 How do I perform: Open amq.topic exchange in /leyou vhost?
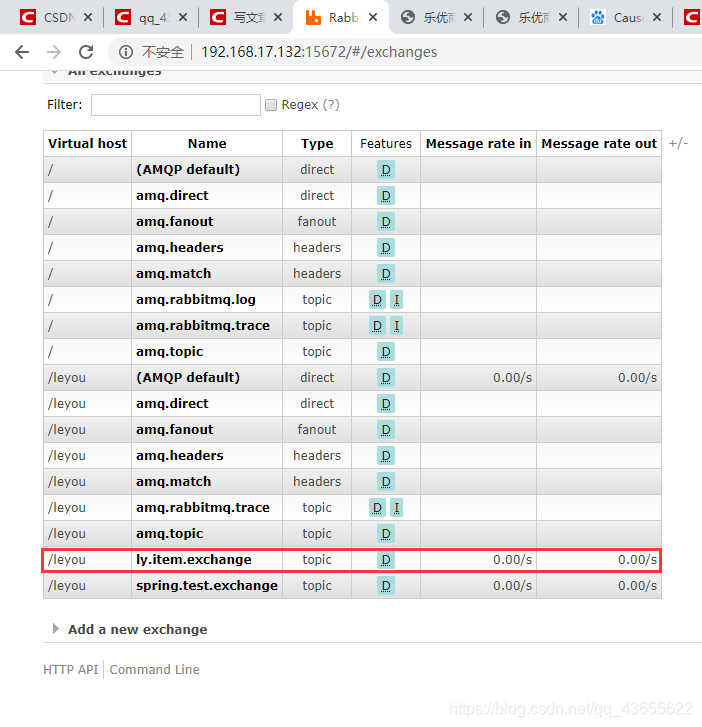pos(169,534)
